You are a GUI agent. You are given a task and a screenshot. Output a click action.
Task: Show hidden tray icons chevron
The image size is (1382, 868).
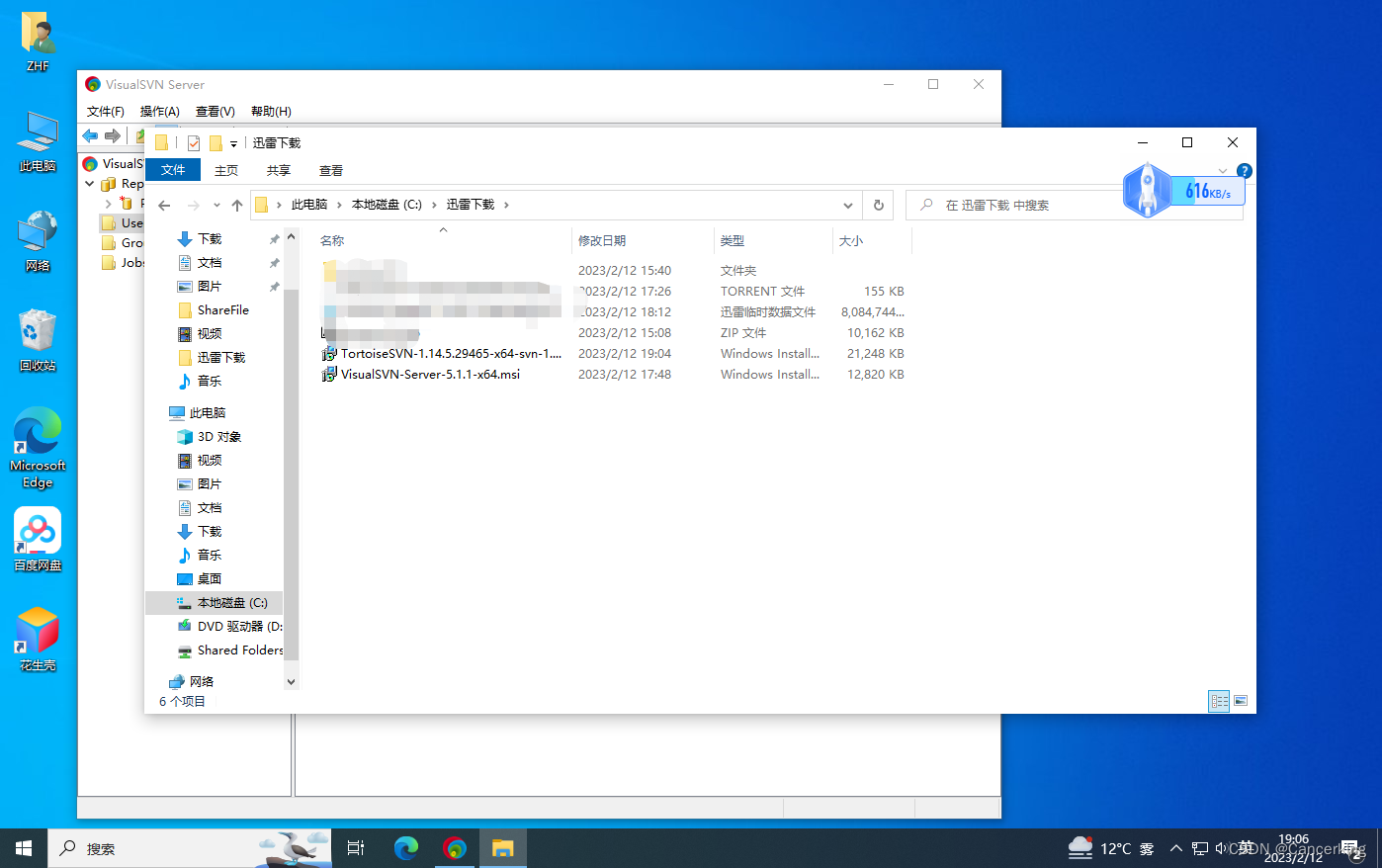point(1175,848)
